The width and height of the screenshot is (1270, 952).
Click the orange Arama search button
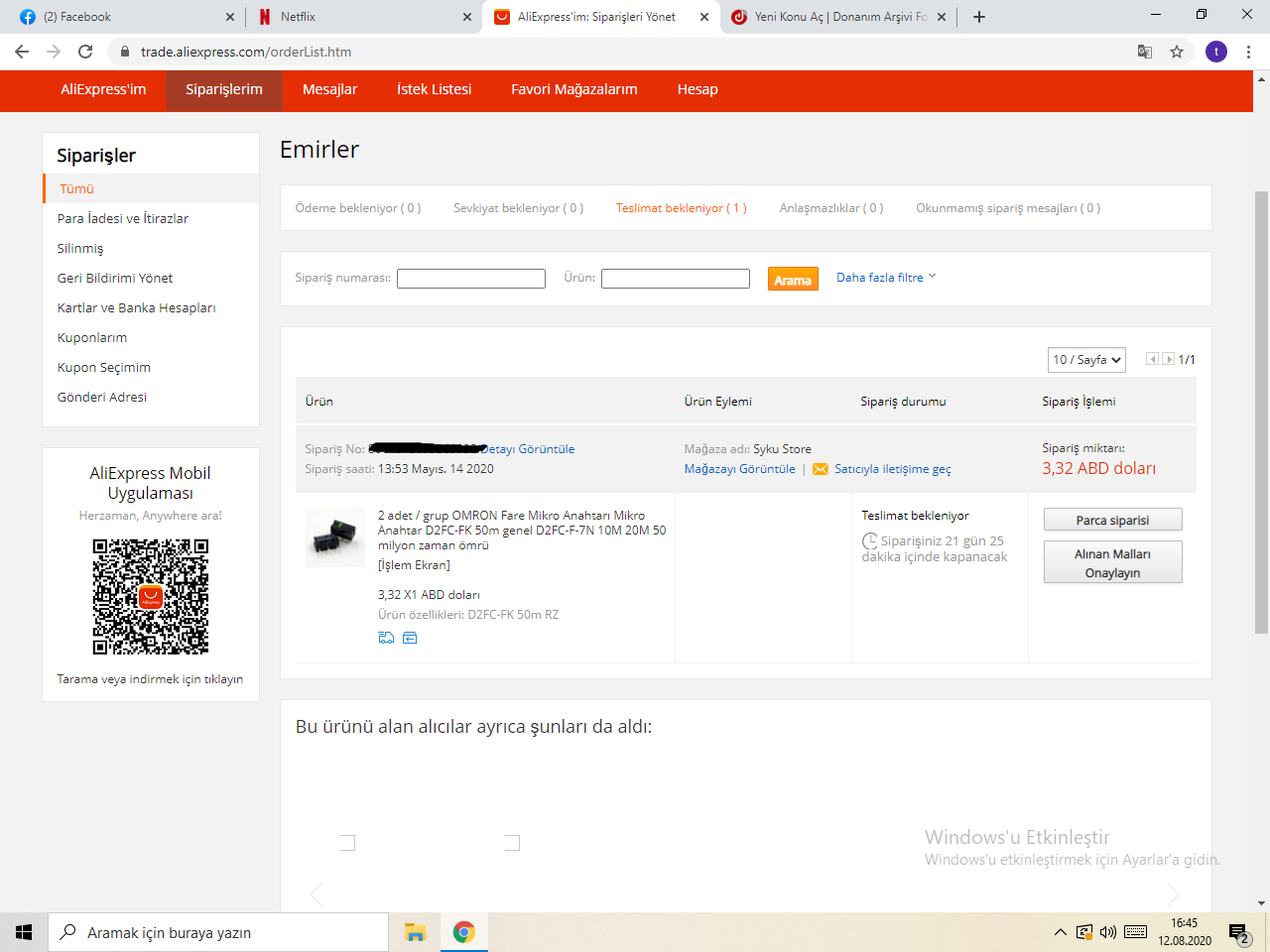coord(793,280)
